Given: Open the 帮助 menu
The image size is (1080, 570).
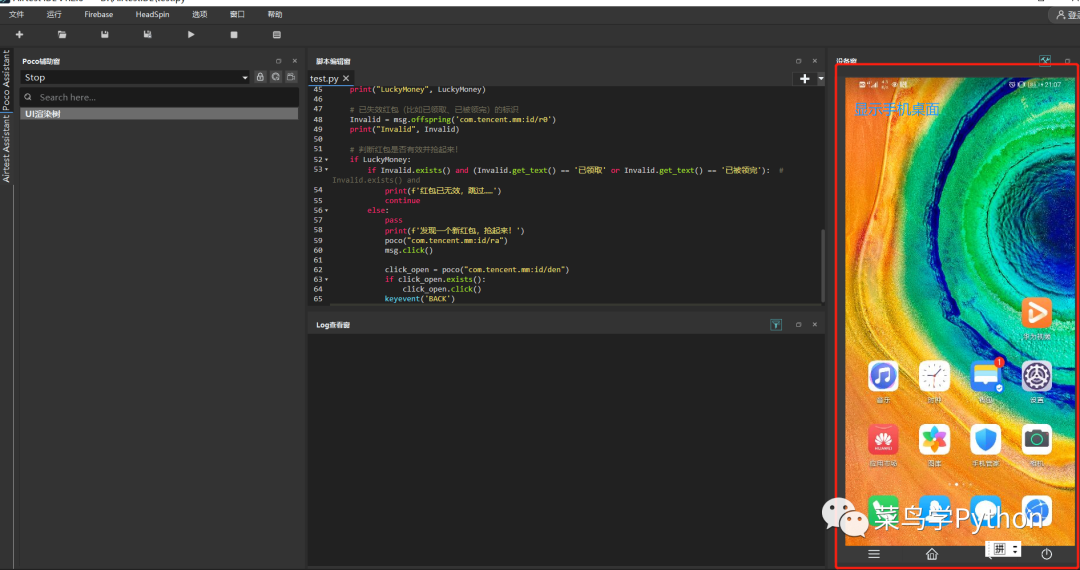Looking at the screenshot, I should pos(274,14).
